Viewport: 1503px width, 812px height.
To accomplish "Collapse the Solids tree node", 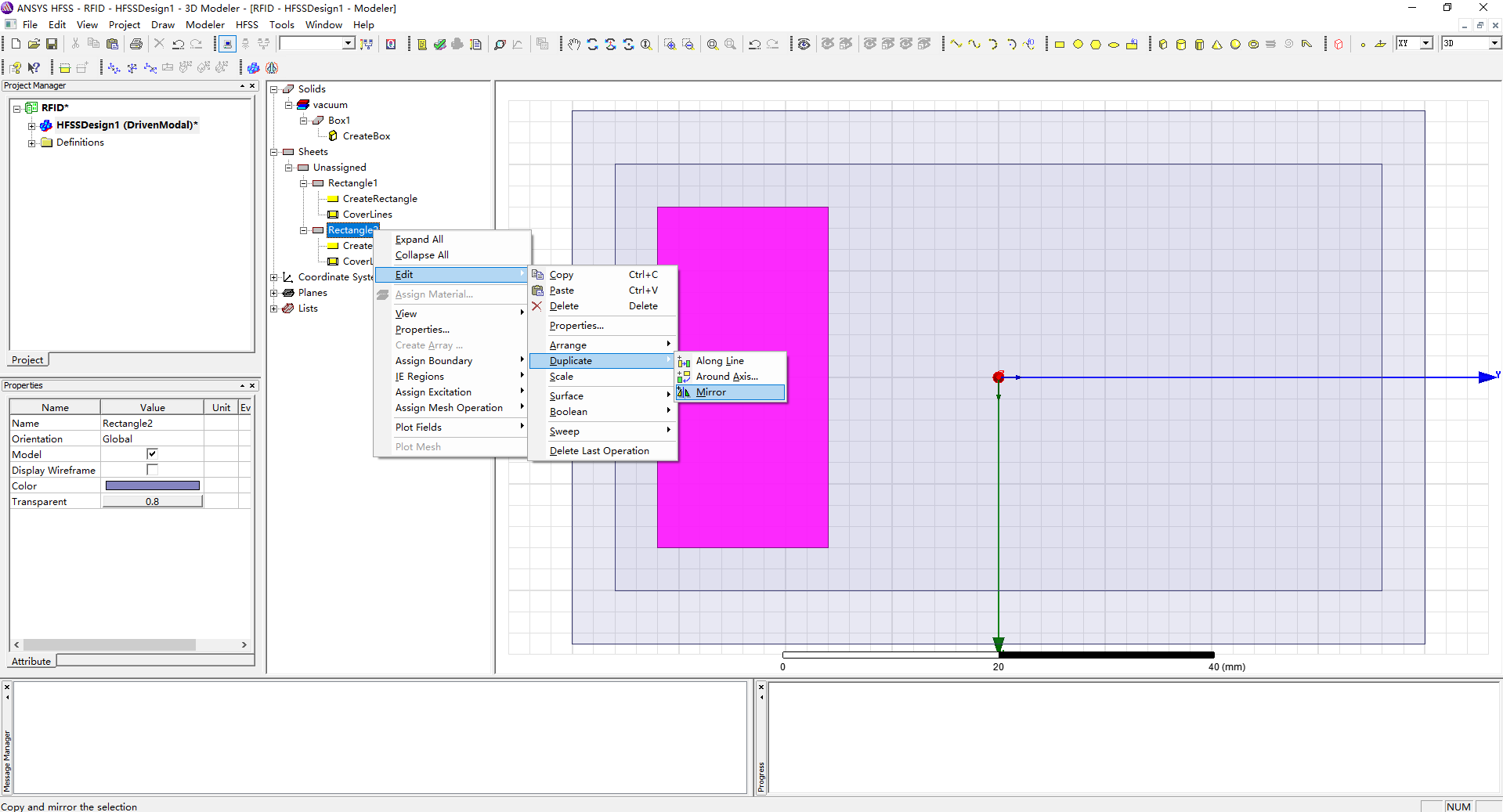I will pyautogui.click(x=274, y=89).
